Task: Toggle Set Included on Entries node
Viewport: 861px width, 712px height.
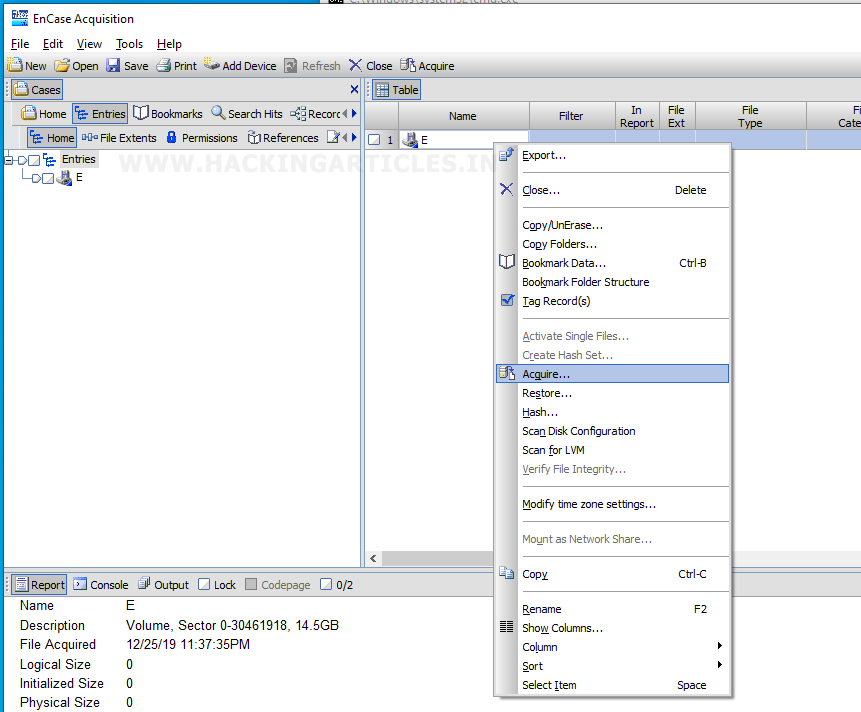Action: pos(22,160)
